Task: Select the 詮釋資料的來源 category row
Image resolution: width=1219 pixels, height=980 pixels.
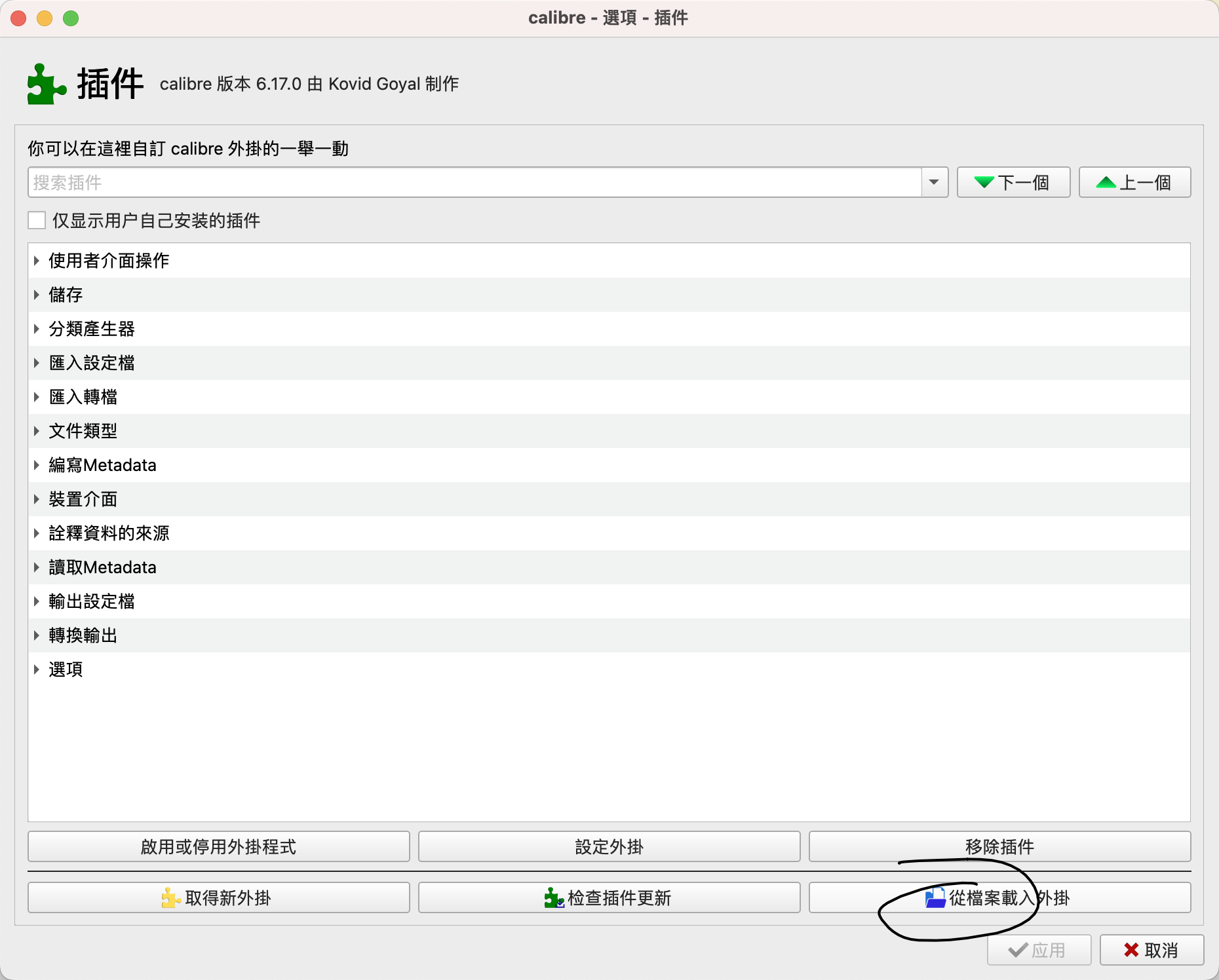Action: pyautogui.click(x=109, y=533)
